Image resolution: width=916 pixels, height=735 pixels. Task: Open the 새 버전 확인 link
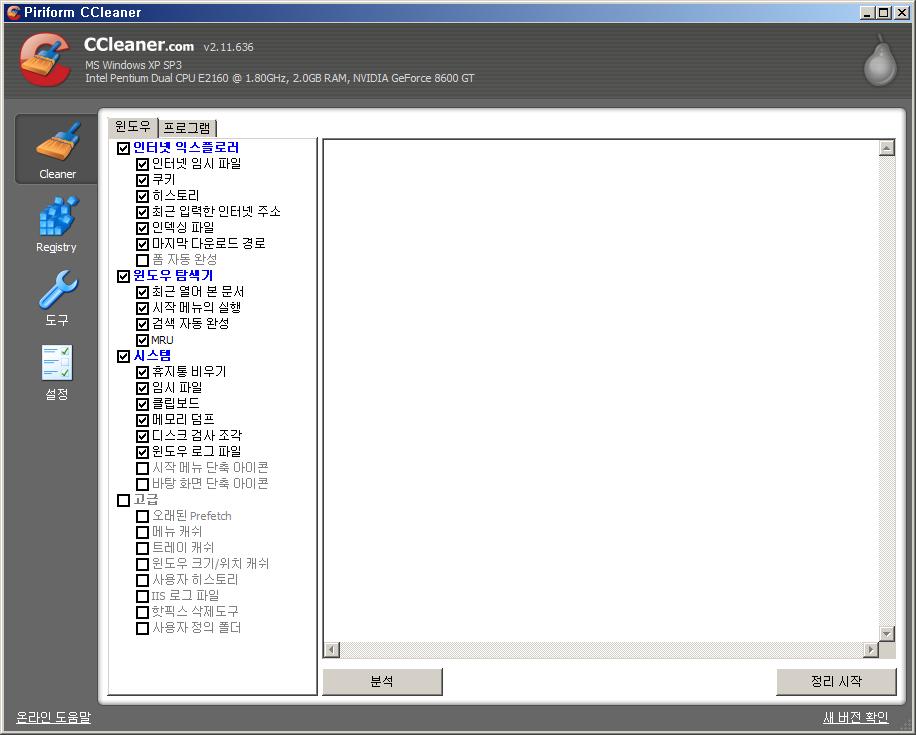click(856, 717)
